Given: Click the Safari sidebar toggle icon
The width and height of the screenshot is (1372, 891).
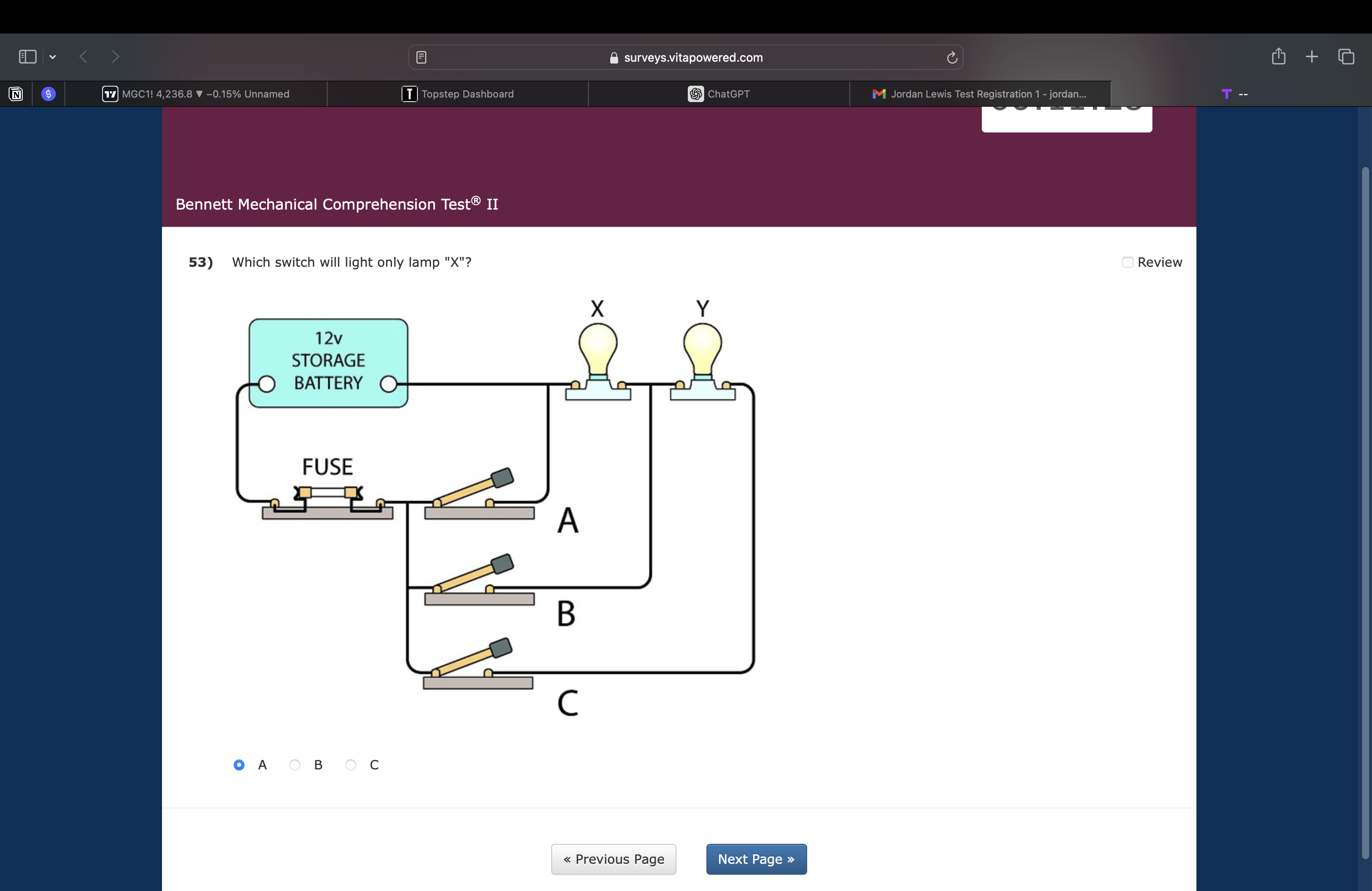Looking at the screenshot, I should click(27, 56).
